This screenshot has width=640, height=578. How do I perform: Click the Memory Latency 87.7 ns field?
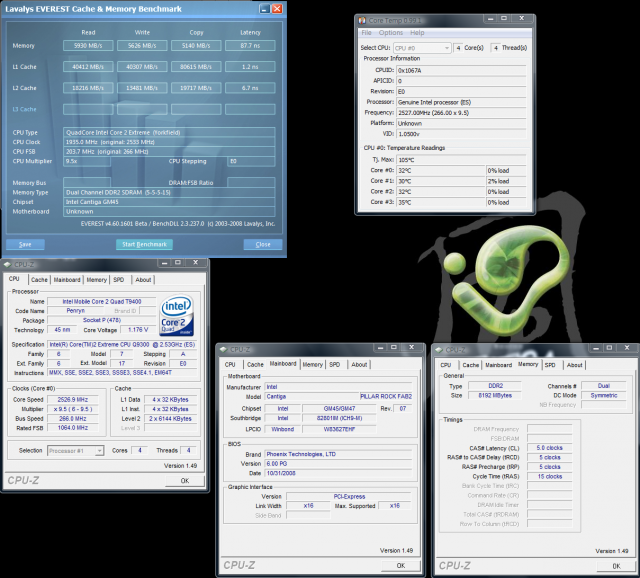click(x=250, y=46)
